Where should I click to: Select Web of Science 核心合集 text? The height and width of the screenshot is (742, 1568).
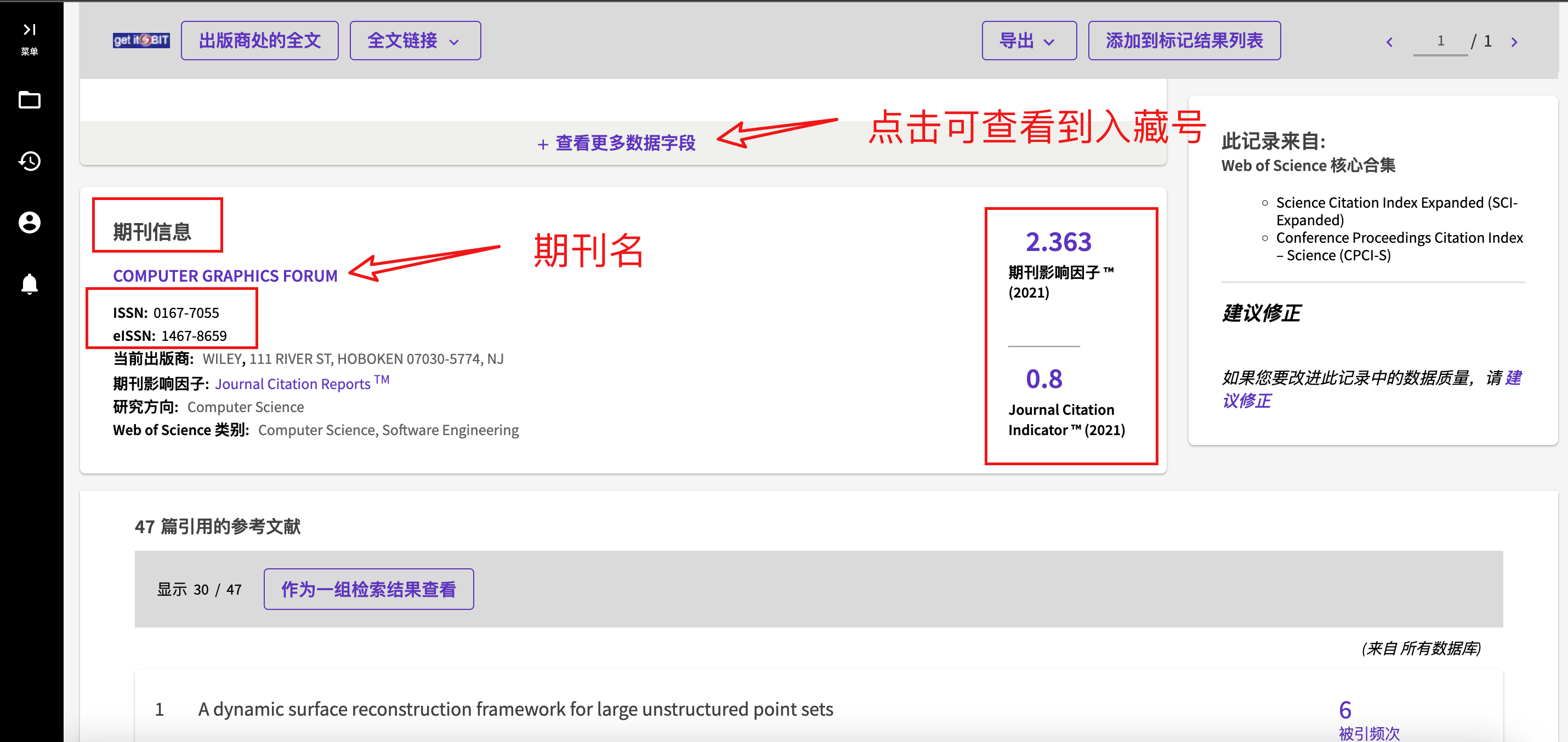(x=1308, y=165)
